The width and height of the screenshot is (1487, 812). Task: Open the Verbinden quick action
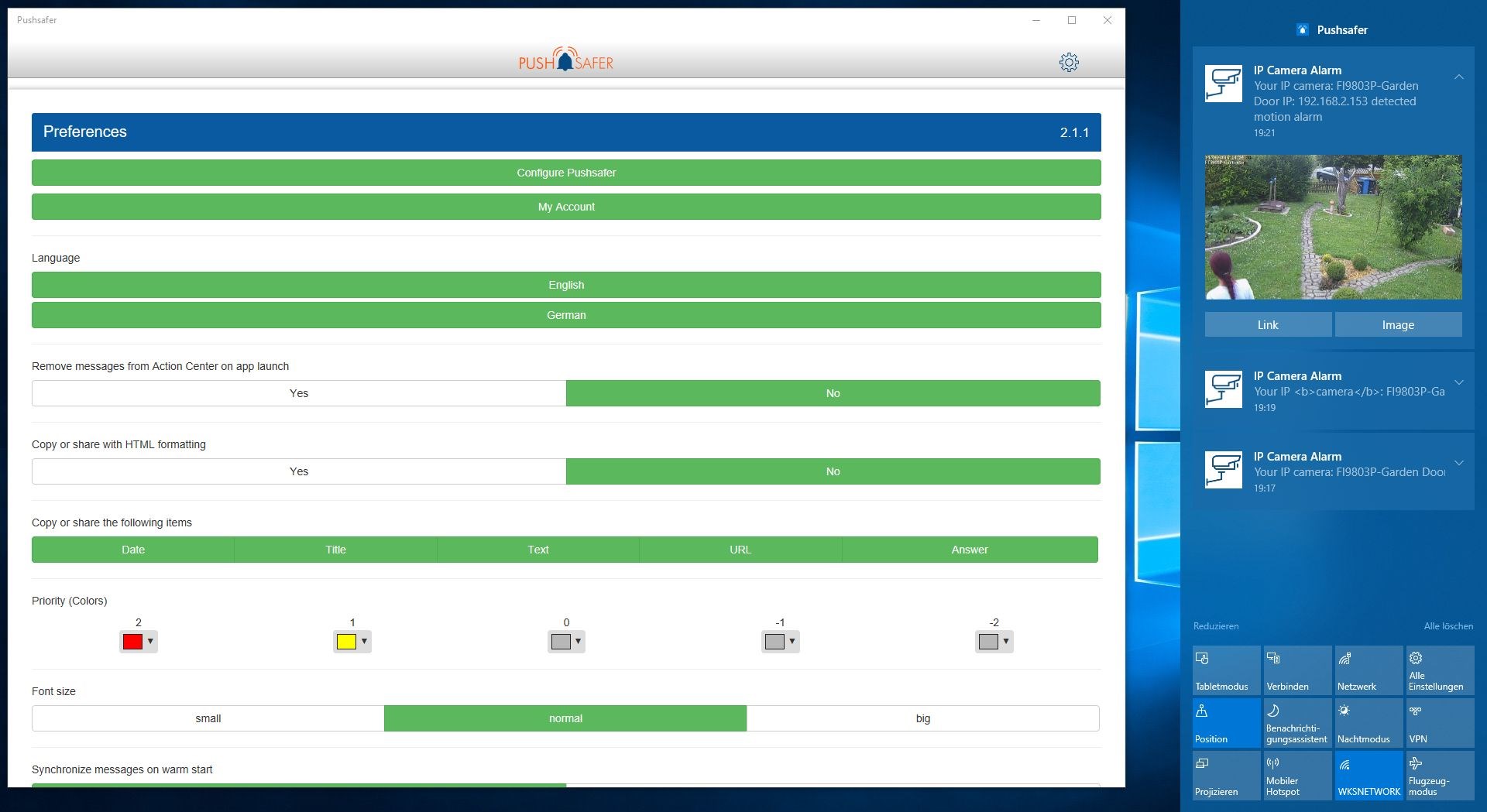1298,670
